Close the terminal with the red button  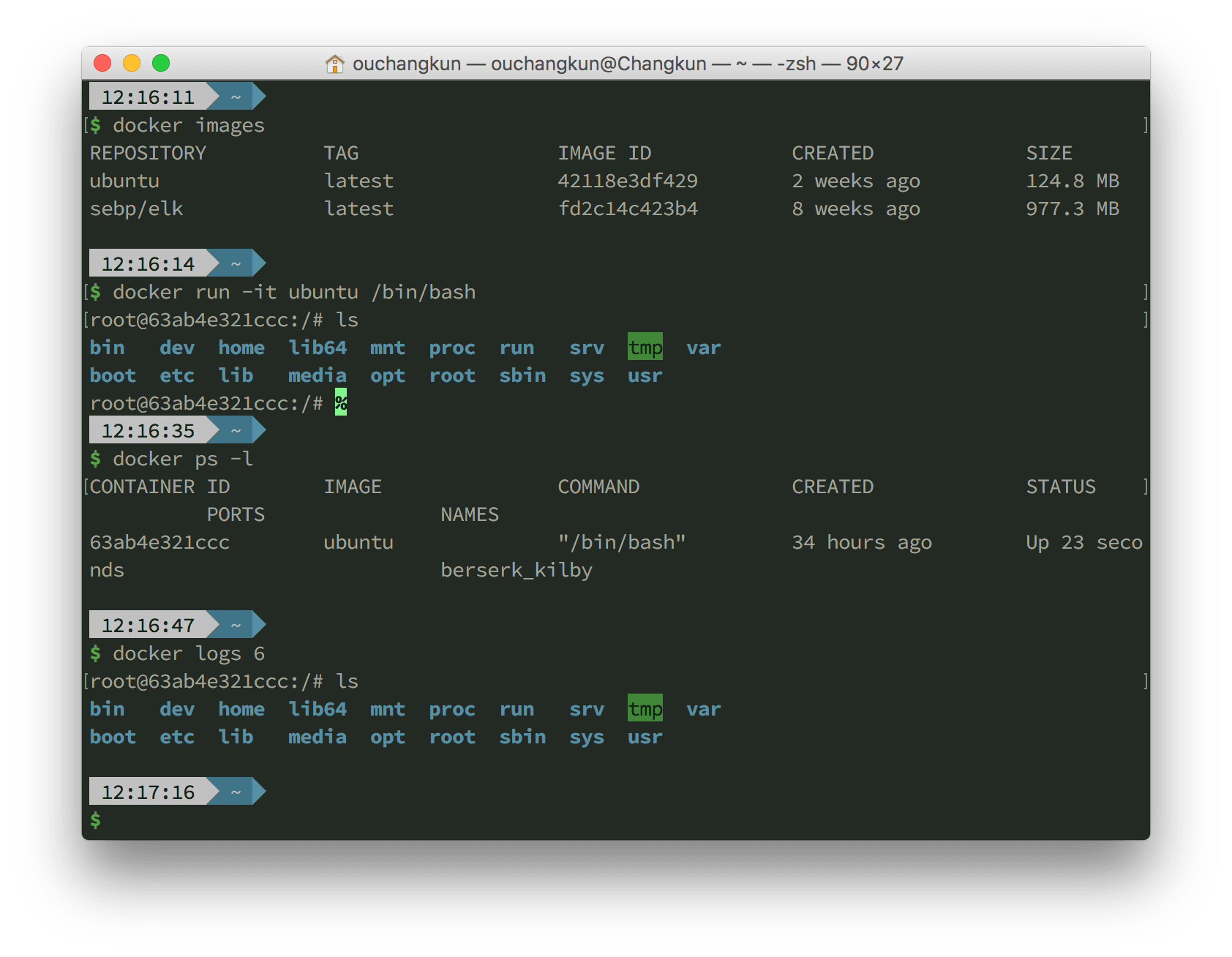102,64
